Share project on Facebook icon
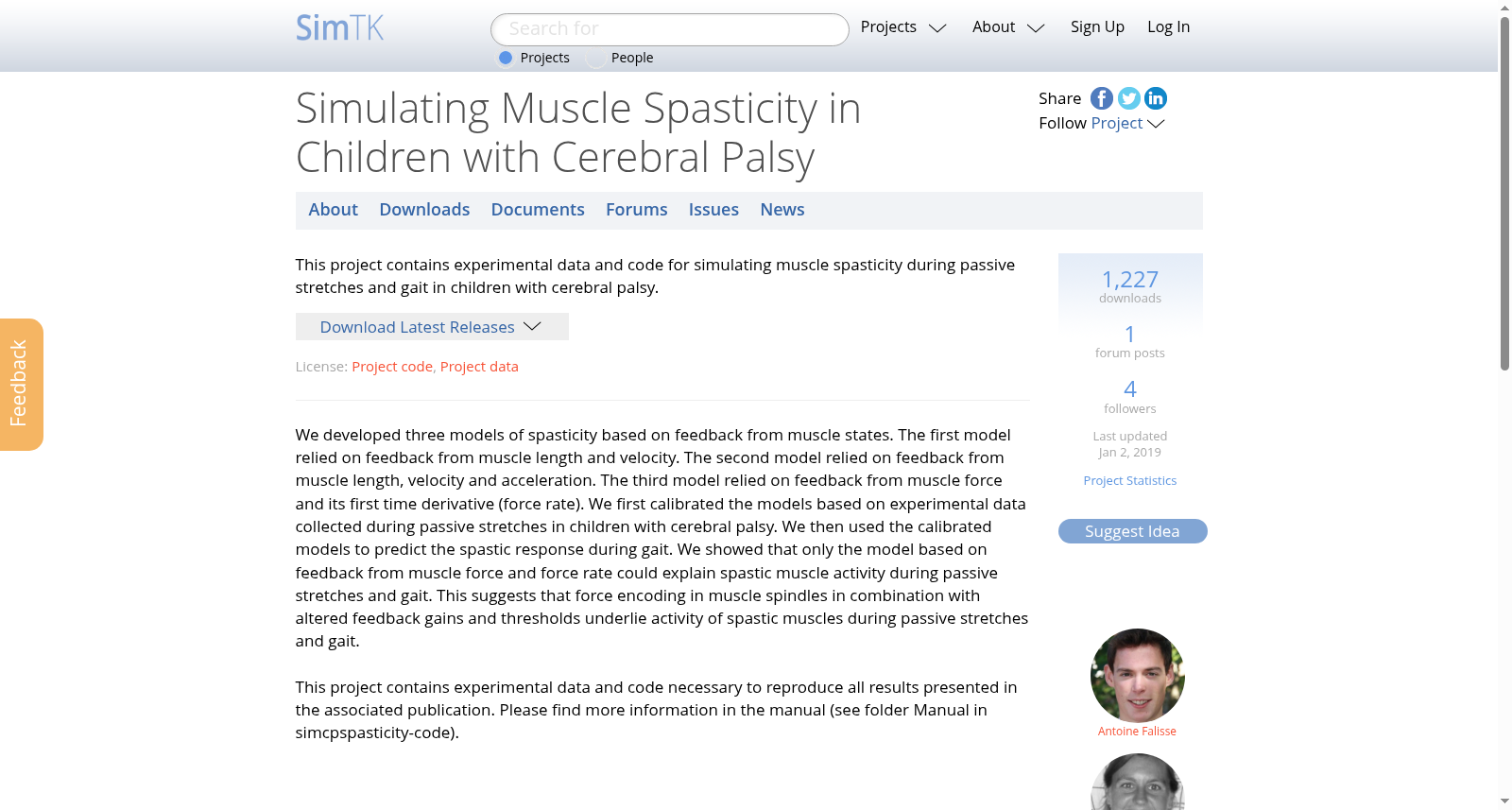The image size is (1512, 810). (1102, 98)
